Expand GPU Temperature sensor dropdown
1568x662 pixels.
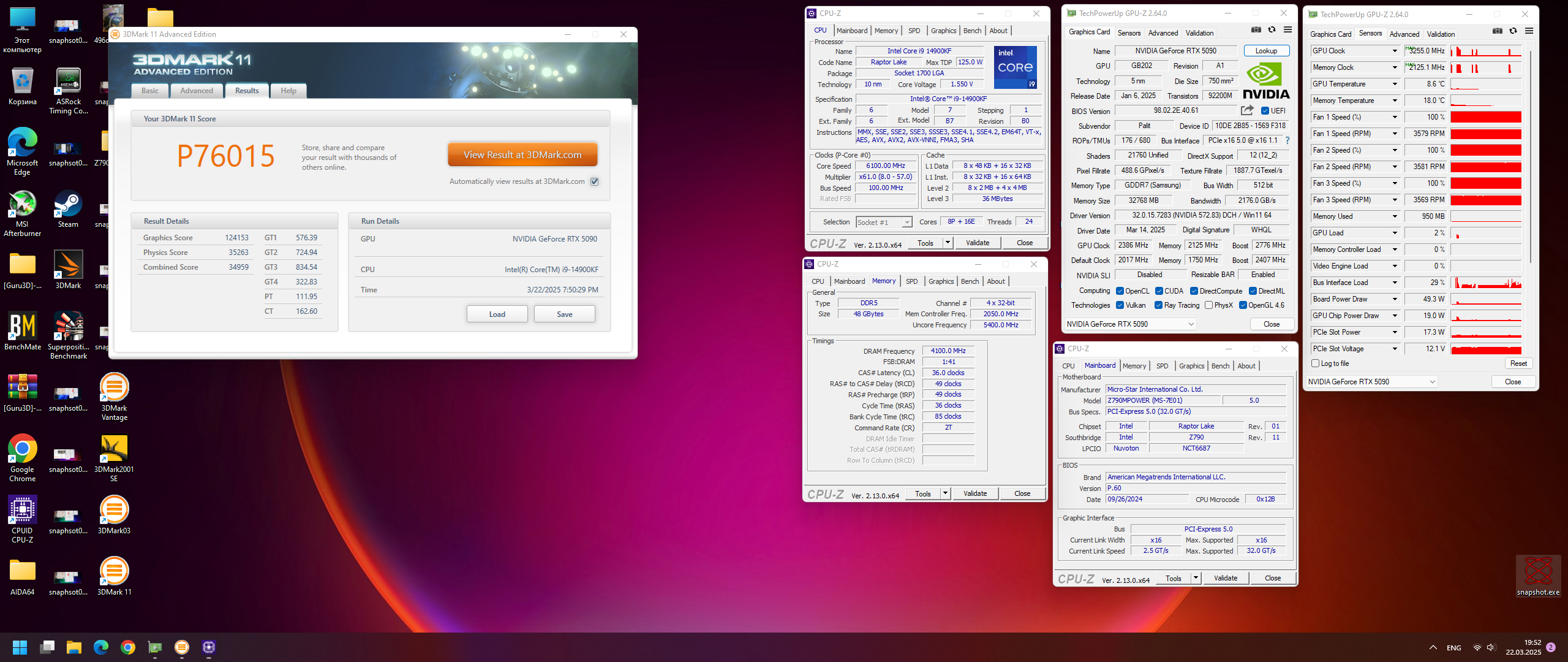1395,84
